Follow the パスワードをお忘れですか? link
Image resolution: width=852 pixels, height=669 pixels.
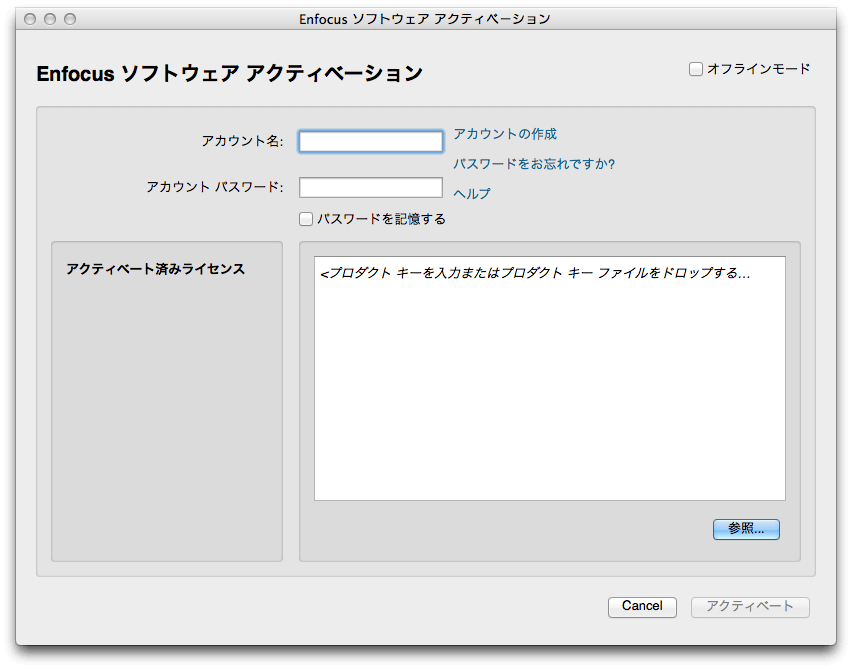click(x=534, y=164)
